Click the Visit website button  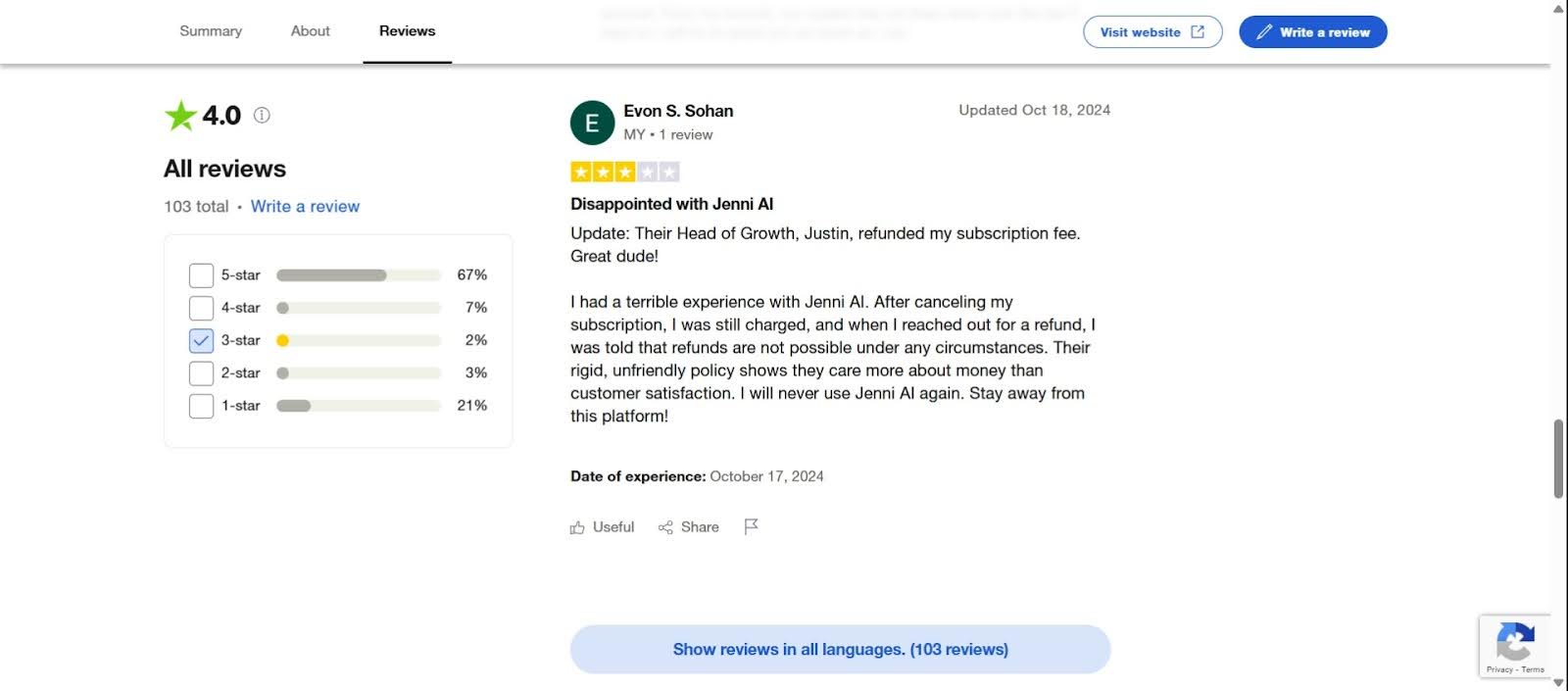coord(1152,31)
